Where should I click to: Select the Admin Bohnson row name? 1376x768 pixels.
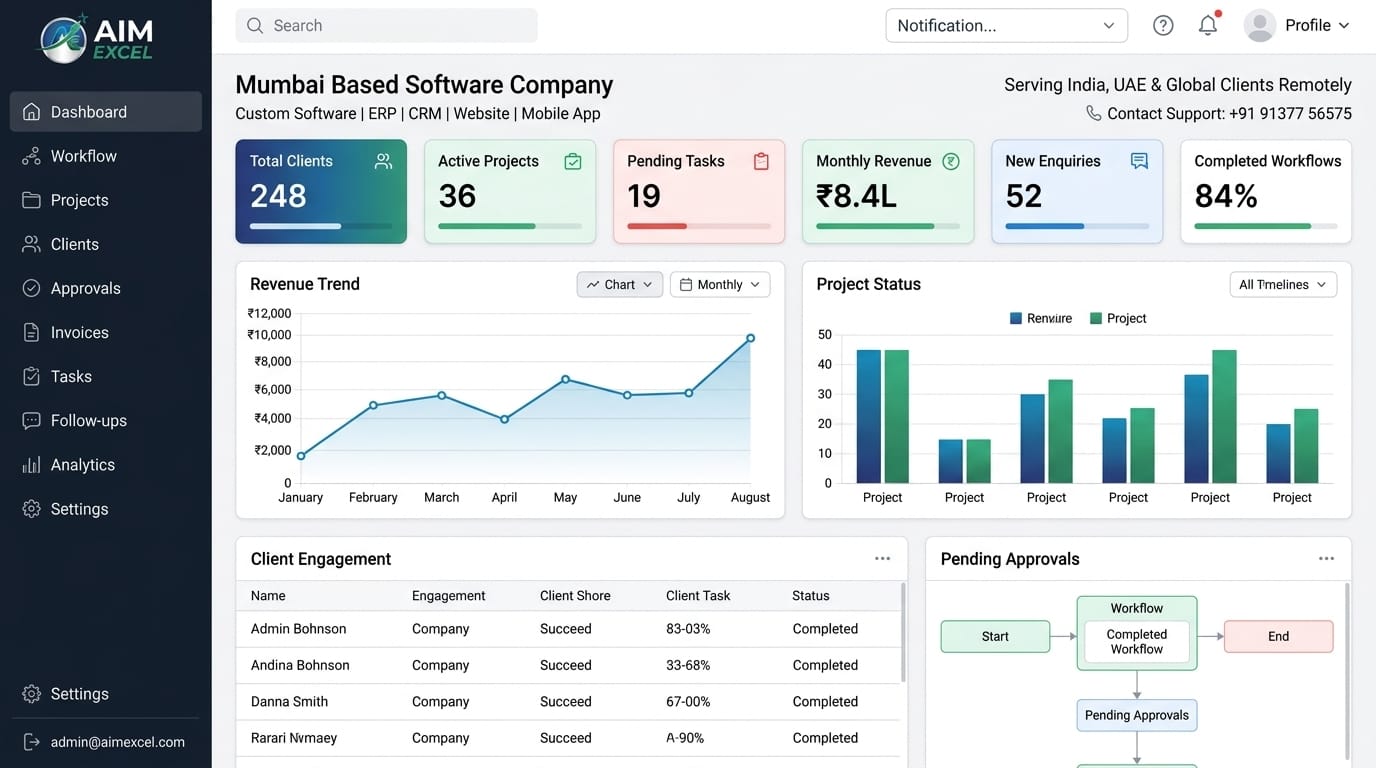(298, 629)
